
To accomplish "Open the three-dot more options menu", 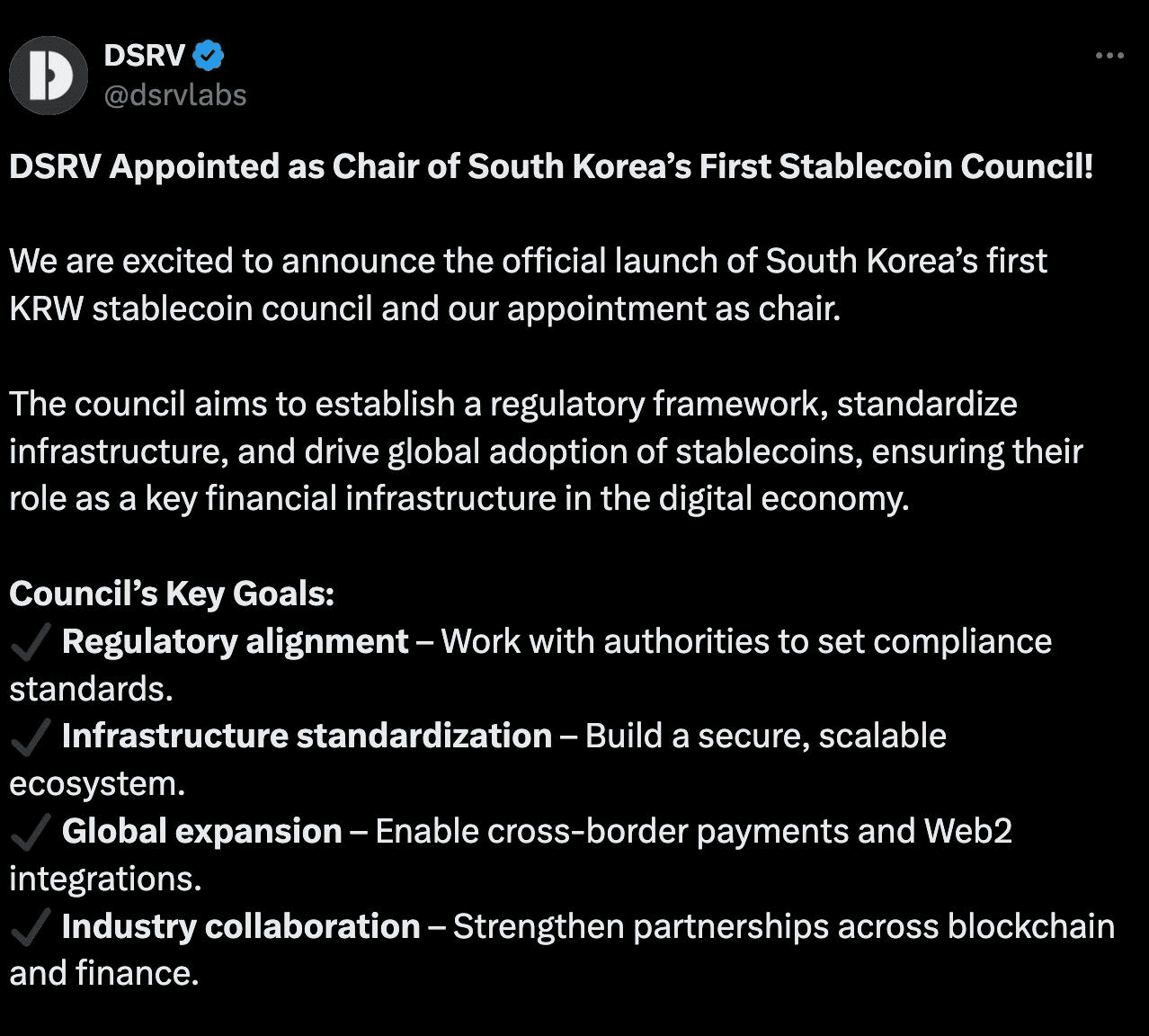I will [1109, 56].
